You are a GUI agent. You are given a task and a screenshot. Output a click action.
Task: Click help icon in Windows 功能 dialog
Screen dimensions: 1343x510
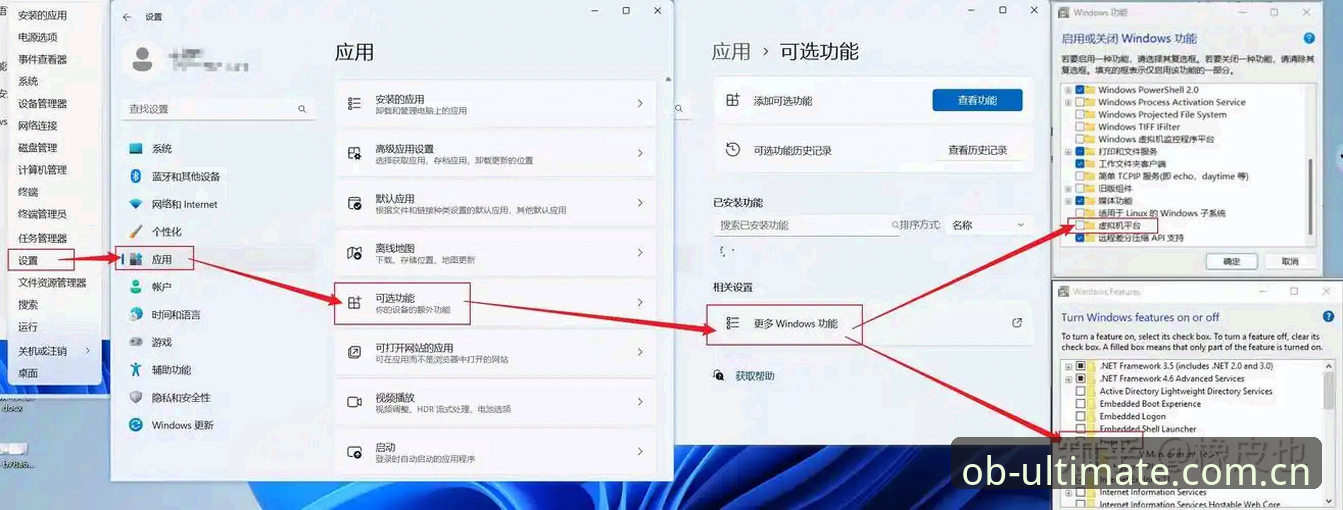coord(1309,38)
